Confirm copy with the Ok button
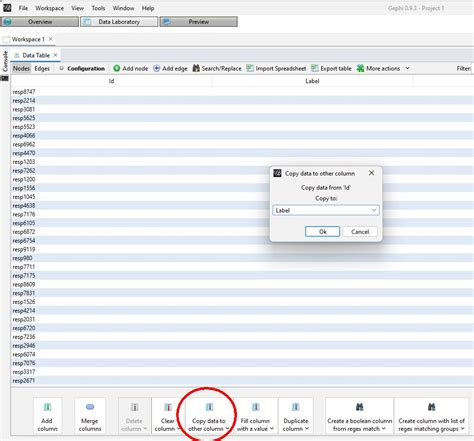 click(x=322, y=232)
